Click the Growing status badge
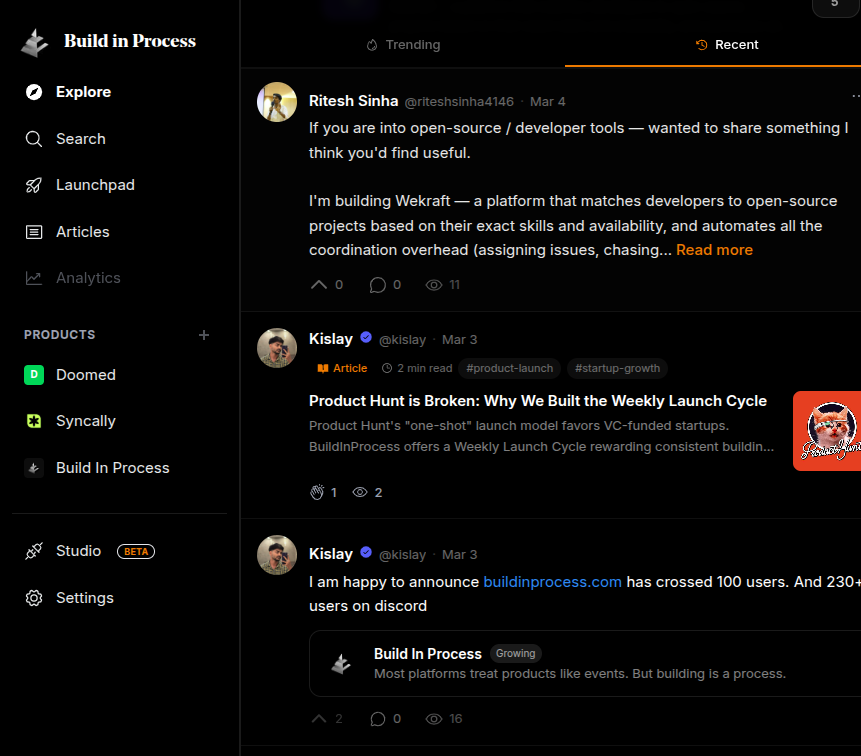Viewport: 861px width, 756px height. click(515, 653)
